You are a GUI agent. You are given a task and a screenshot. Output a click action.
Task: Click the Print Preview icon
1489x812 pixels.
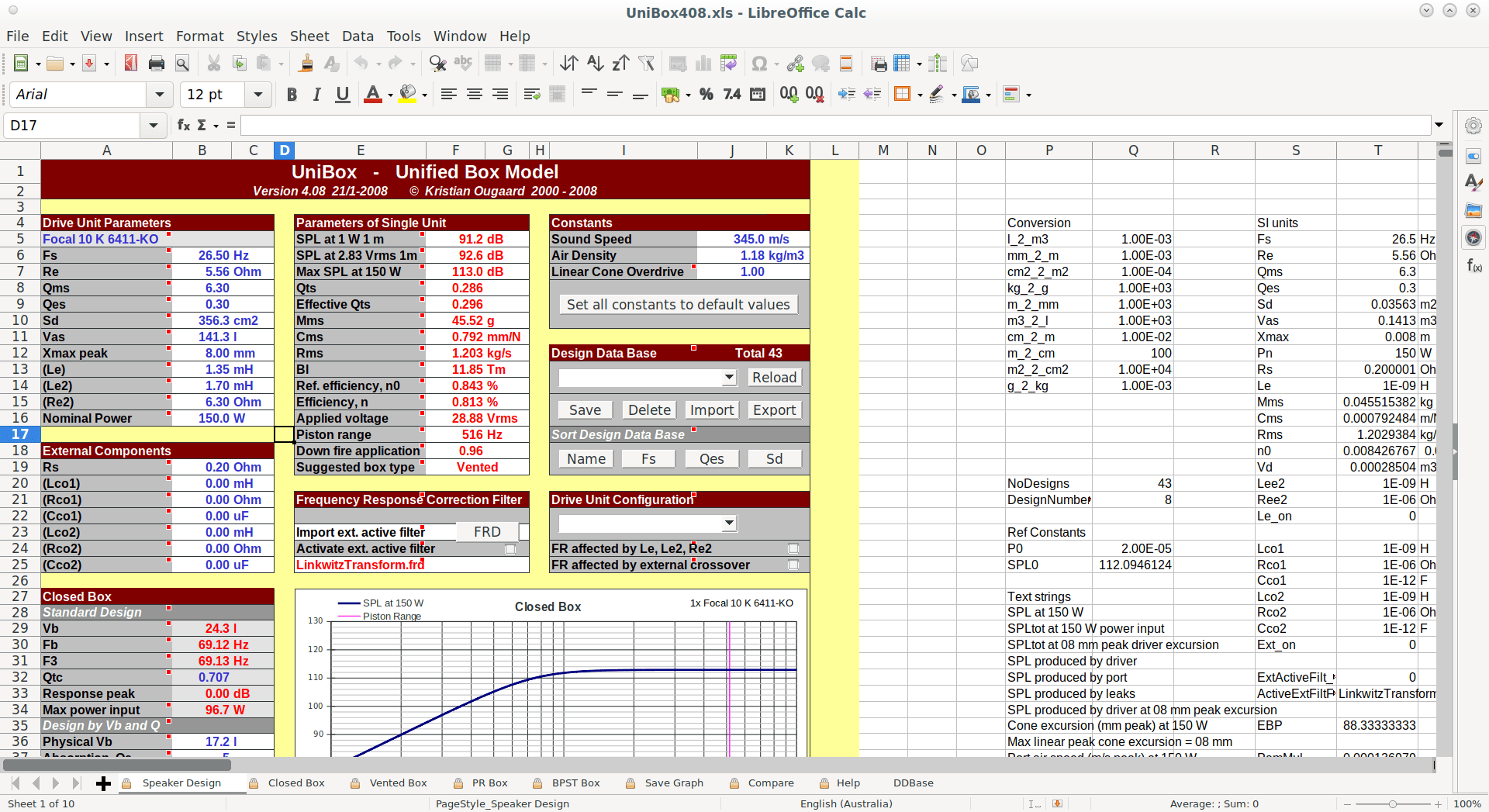point(182,64)
